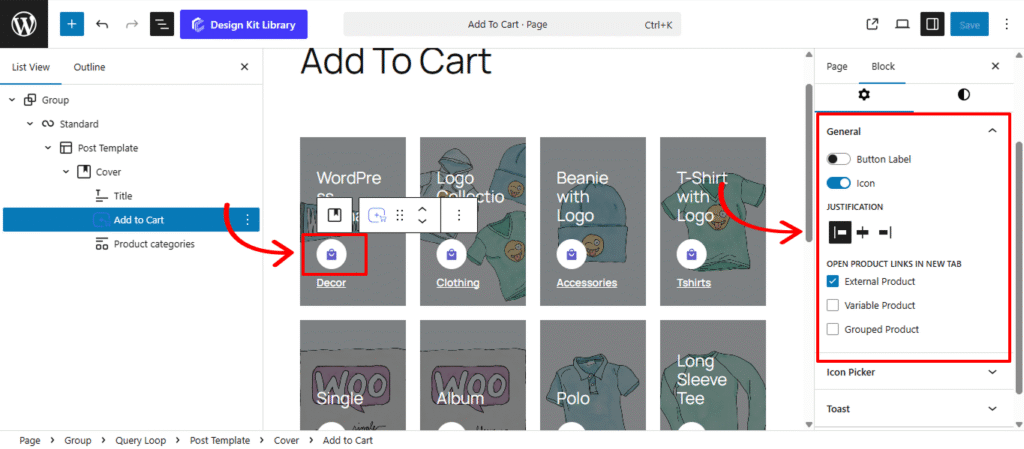The width and height of the screenshot is (1024, 449).
Task: Select the justify center alignment icon
Action: (862, 232)
